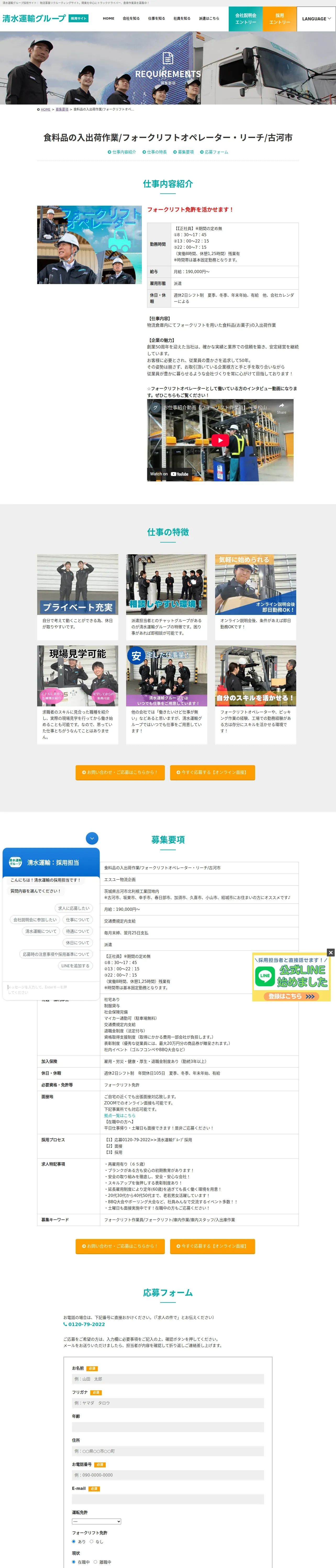Click the Share icon on the video

point(281,408)
